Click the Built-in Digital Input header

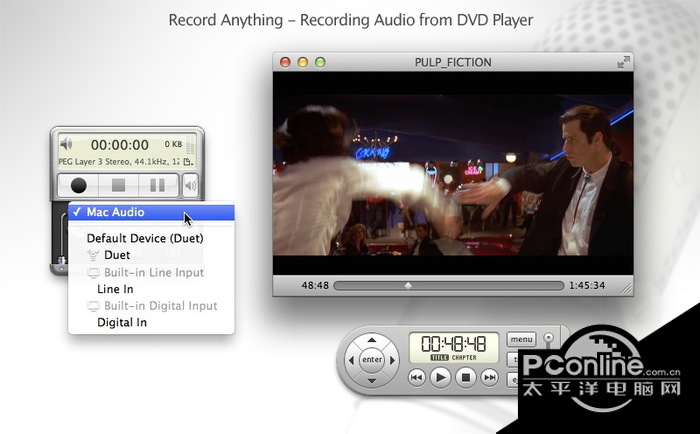(x=151, y=306)
